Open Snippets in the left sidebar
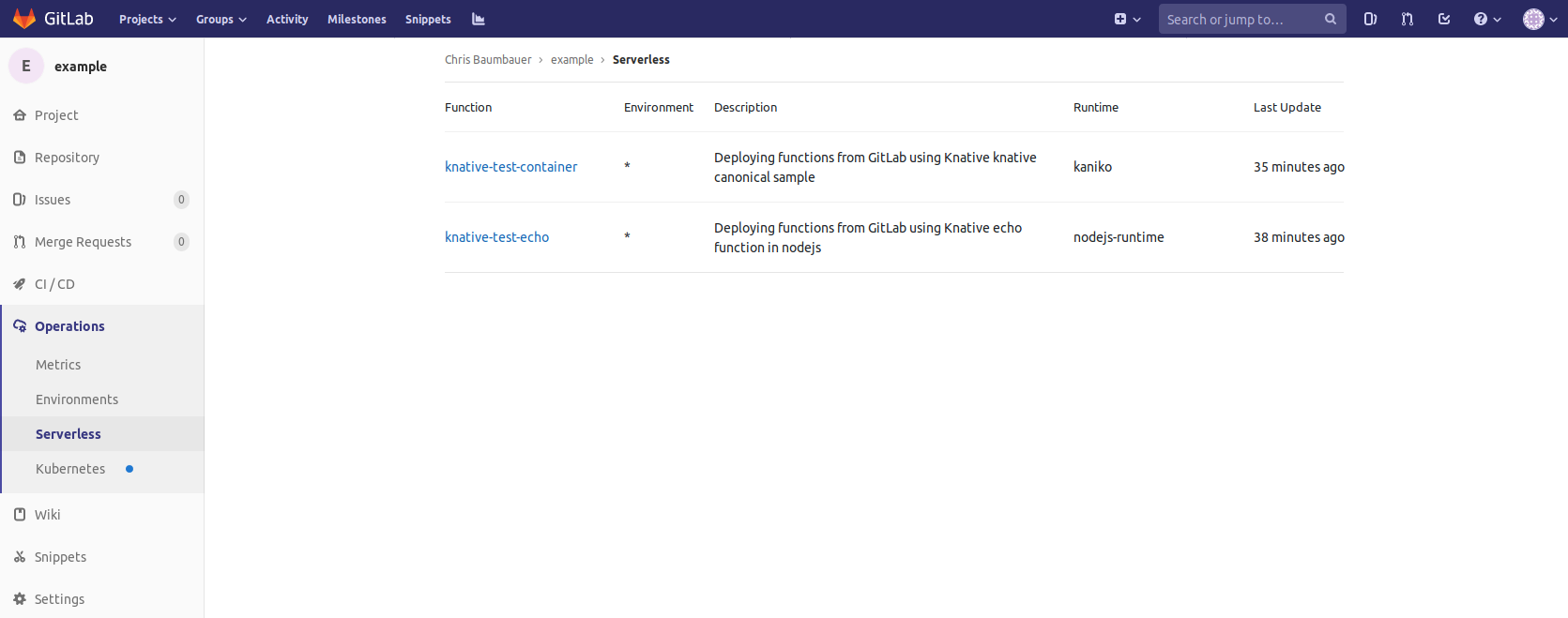The image size is (1568, 618). pyautogui.click(x=60, y=557)
